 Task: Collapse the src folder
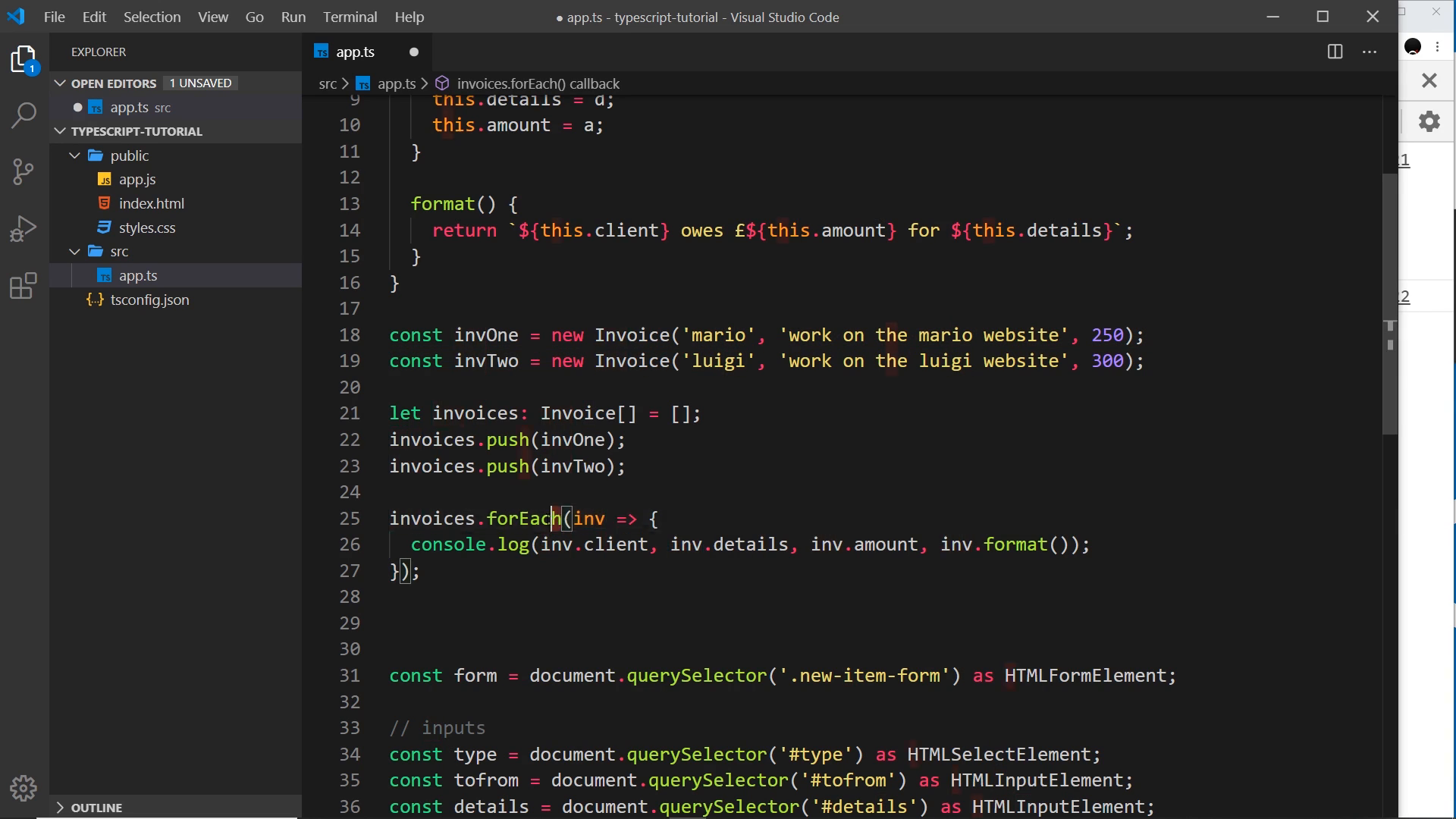(74, 252)
